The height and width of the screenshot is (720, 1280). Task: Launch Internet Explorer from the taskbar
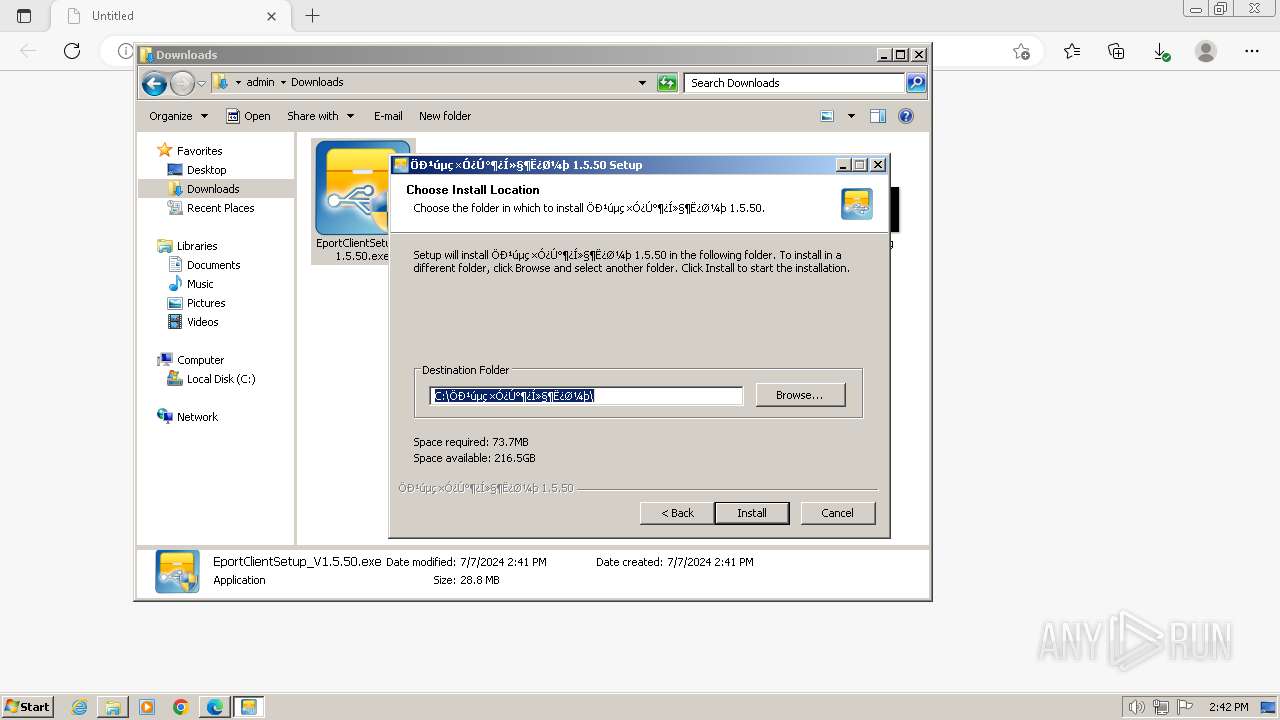pos(79,707)
